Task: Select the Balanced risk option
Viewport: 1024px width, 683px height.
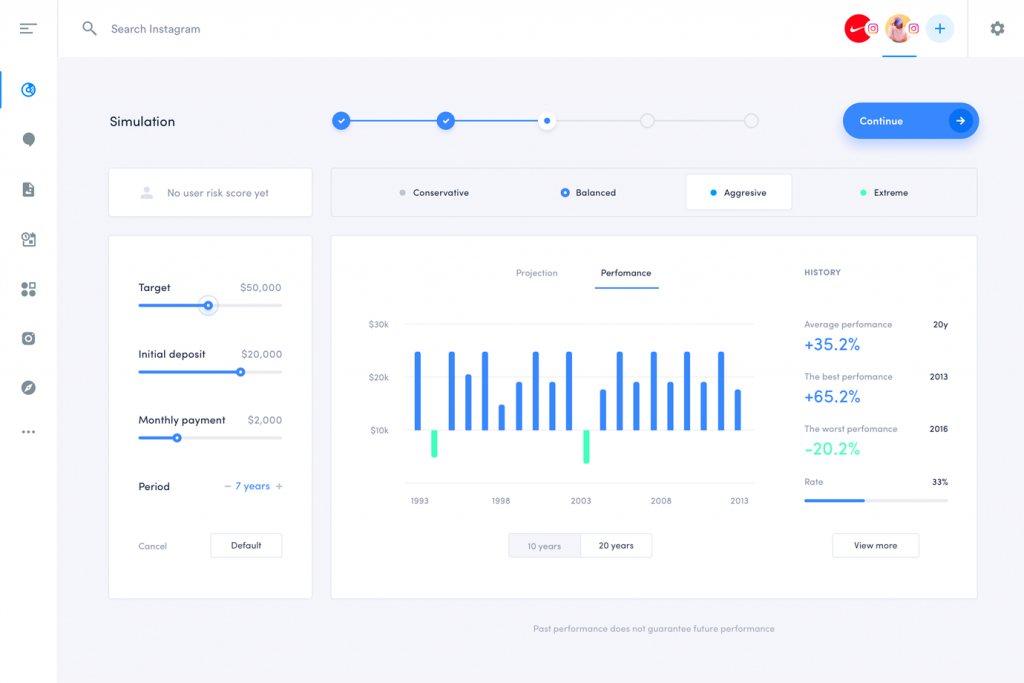Action: coord(588,193)
